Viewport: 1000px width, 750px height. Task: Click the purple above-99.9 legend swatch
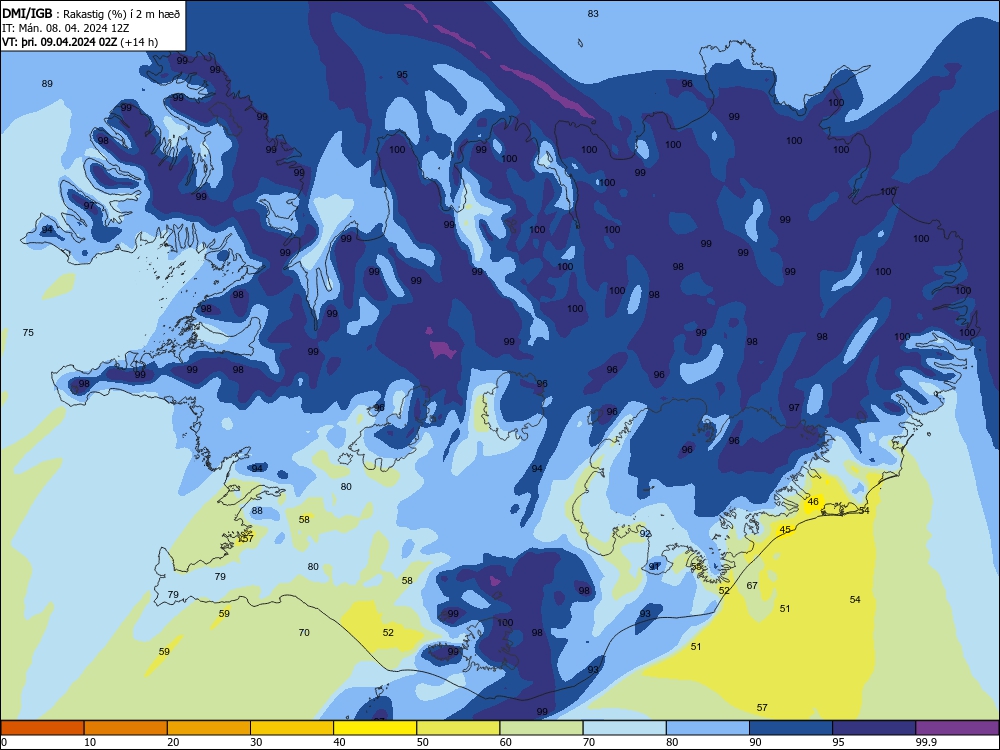pos(957,728)
